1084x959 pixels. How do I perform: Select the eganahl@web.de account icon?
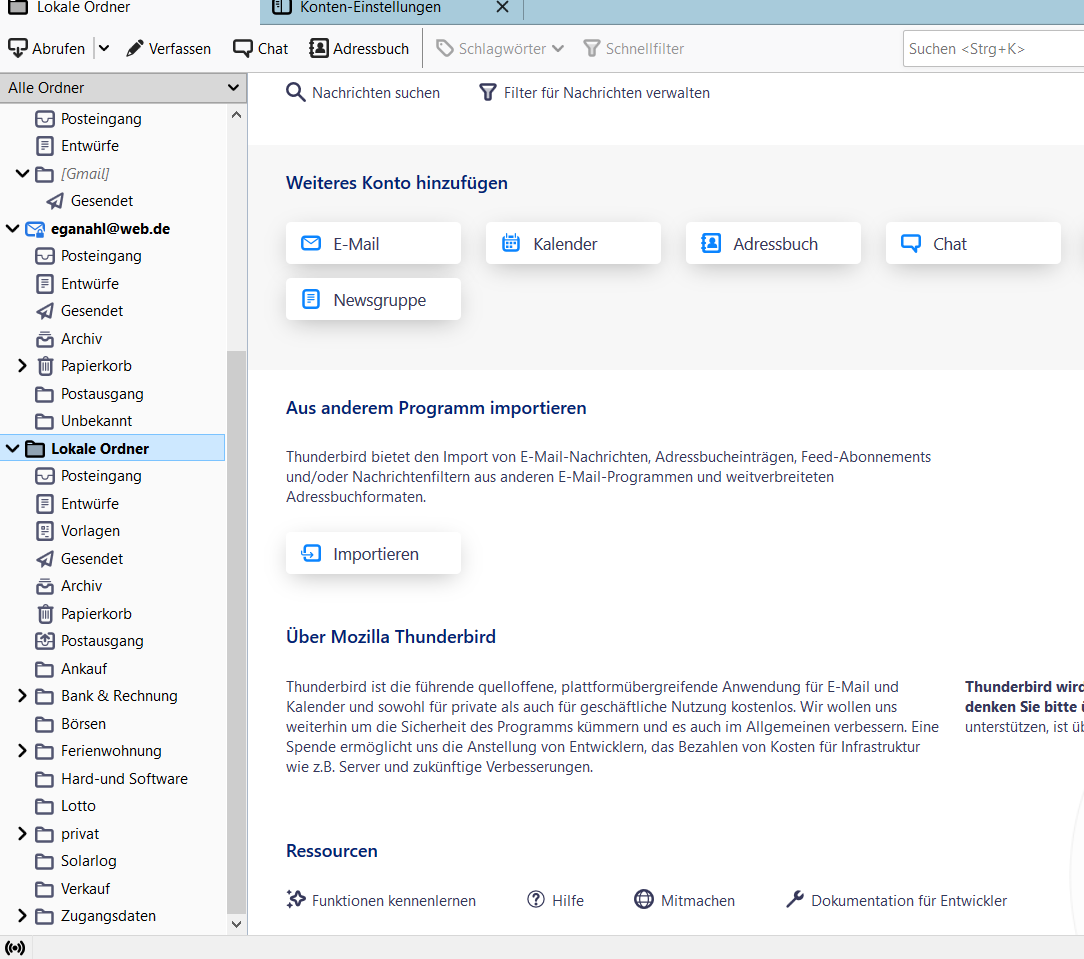pos(35,229)
